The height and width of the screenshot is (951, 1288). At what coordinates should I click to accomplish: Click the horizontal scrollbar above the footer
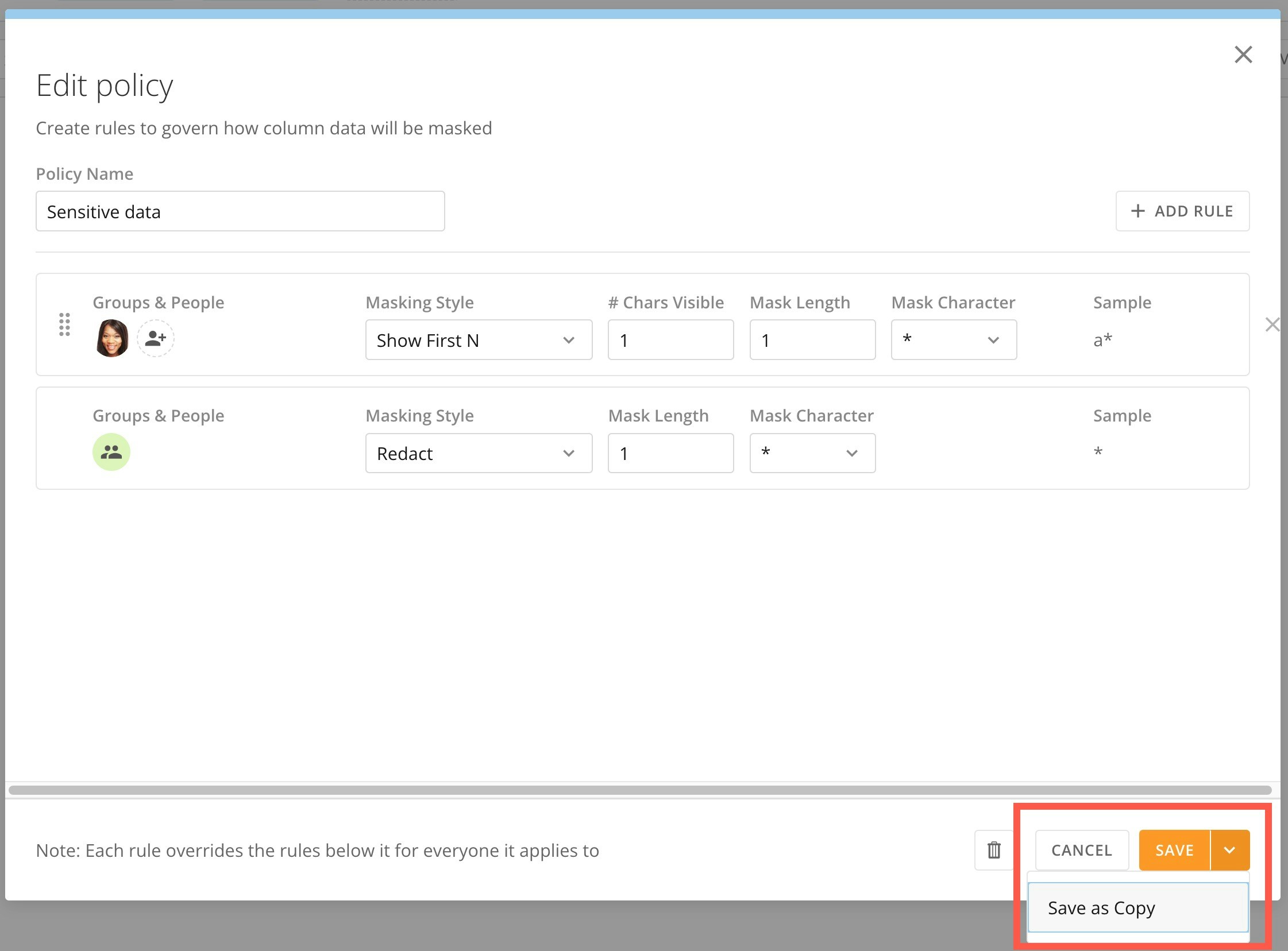click(x=639, y=790)
